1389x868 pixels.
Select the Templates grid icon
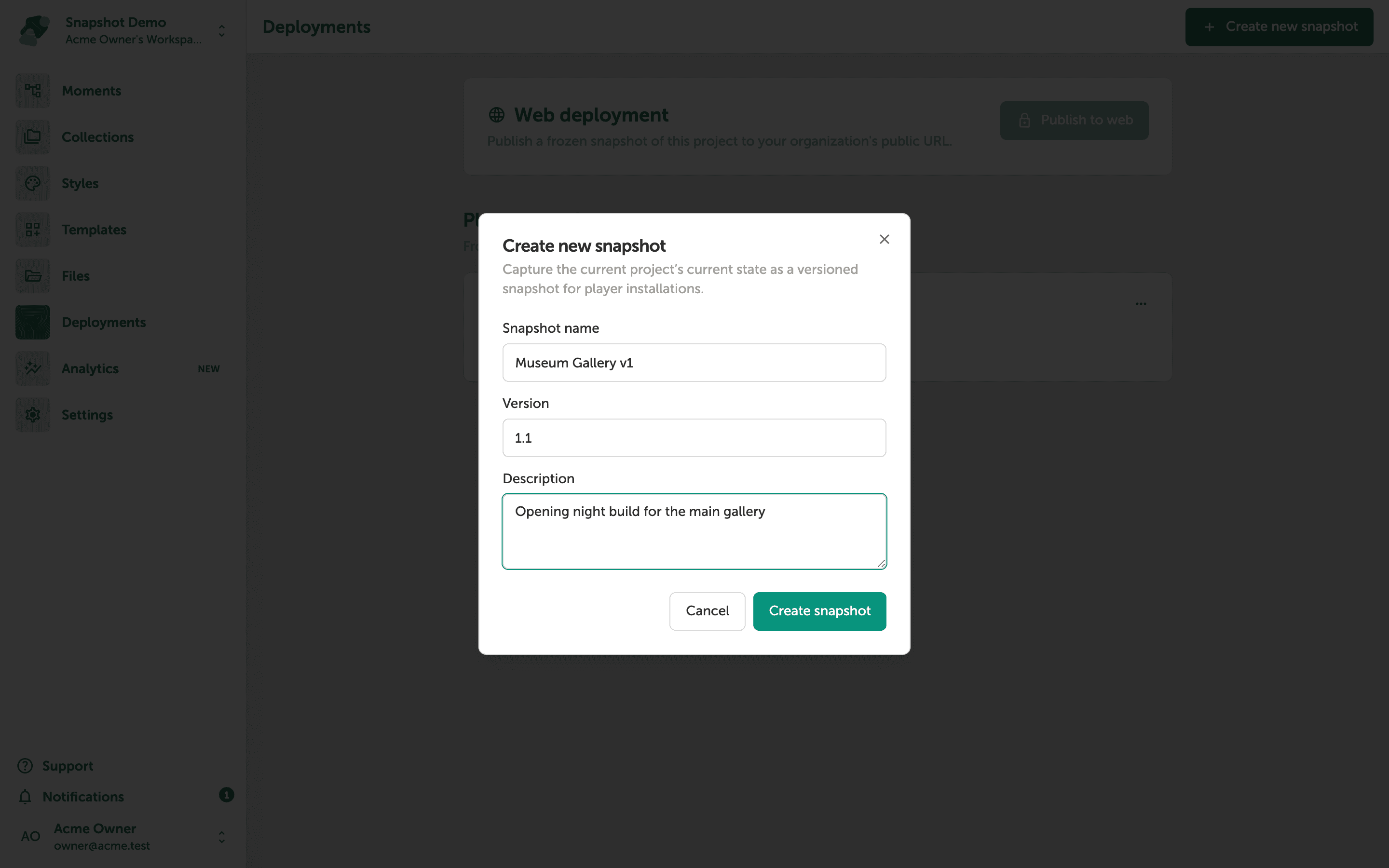(33, 230)
